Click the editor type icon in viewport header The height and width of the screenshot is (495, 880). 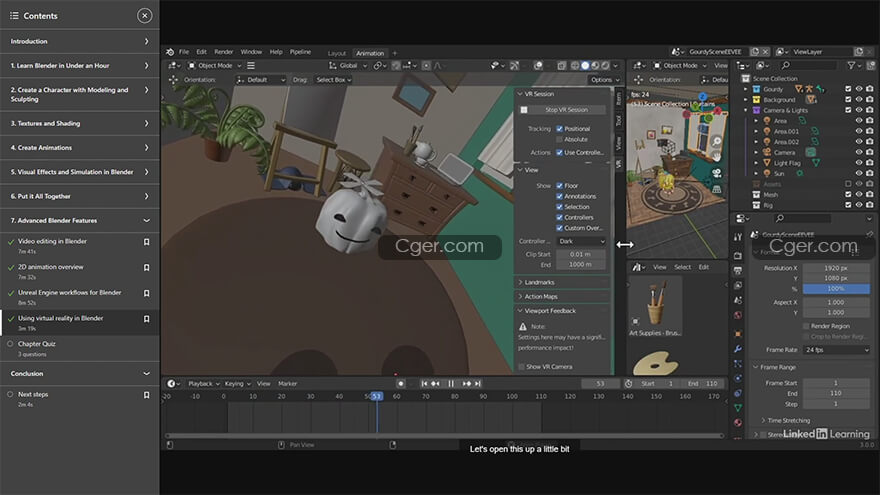point(174,66)
